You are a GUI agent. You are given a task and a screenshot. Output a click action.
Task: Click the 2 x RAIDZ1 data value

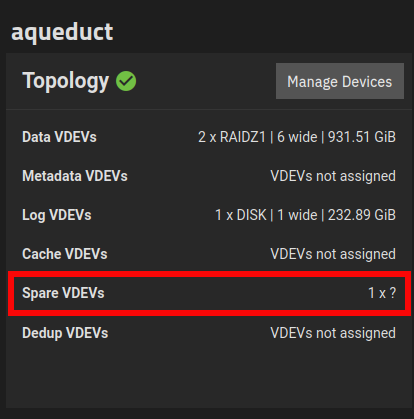(297, 137)
